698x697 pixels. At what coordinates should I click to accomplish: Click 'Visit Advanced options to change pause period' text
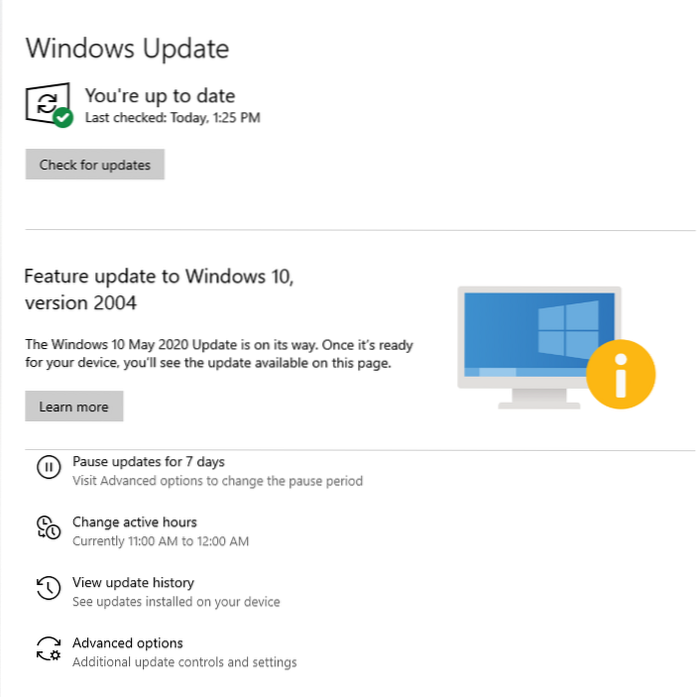pyautogui.click(x=218, y=481)
